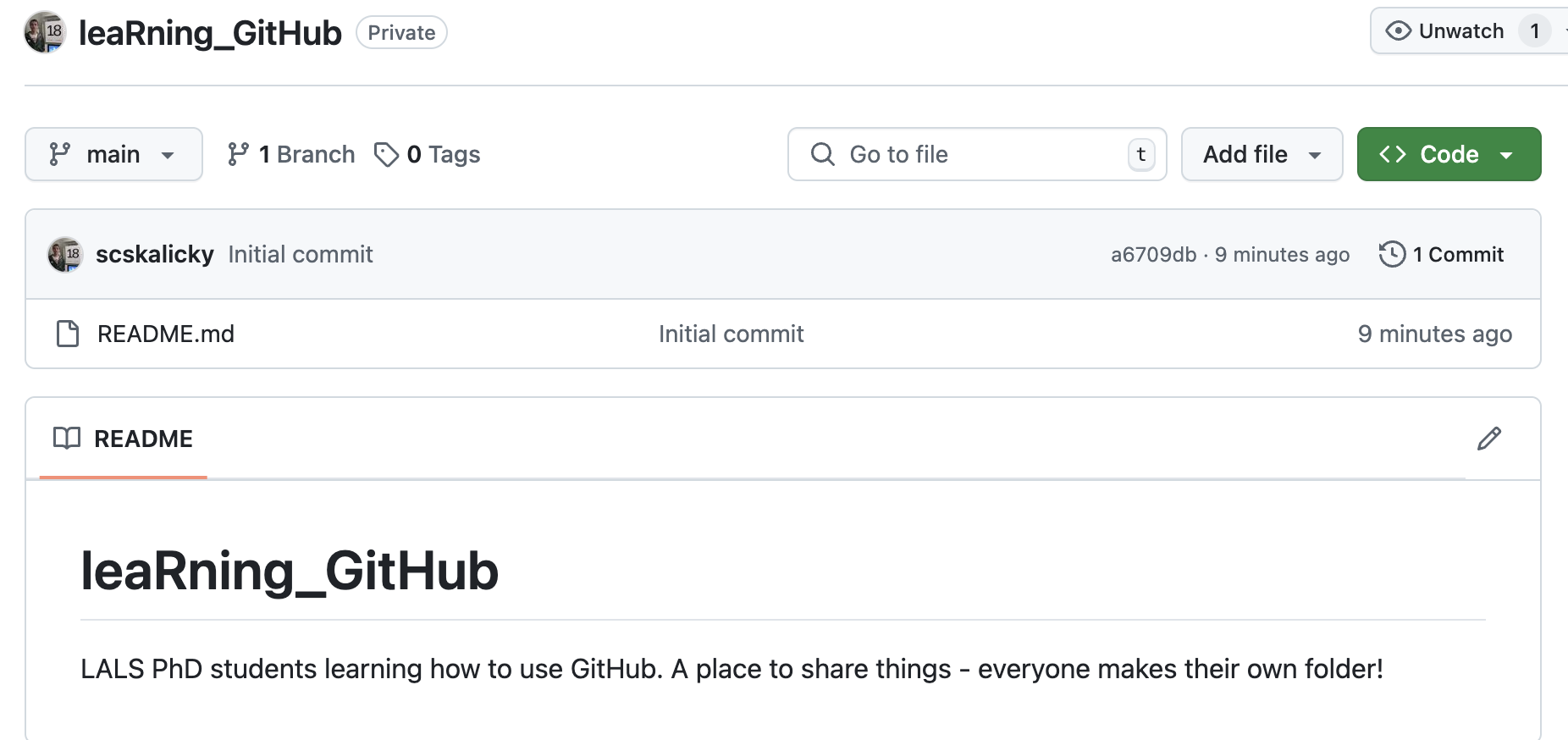Viewport: 1568px width, 740px height.
Task: Focus the Go to file search field
Action: point(977,154)
